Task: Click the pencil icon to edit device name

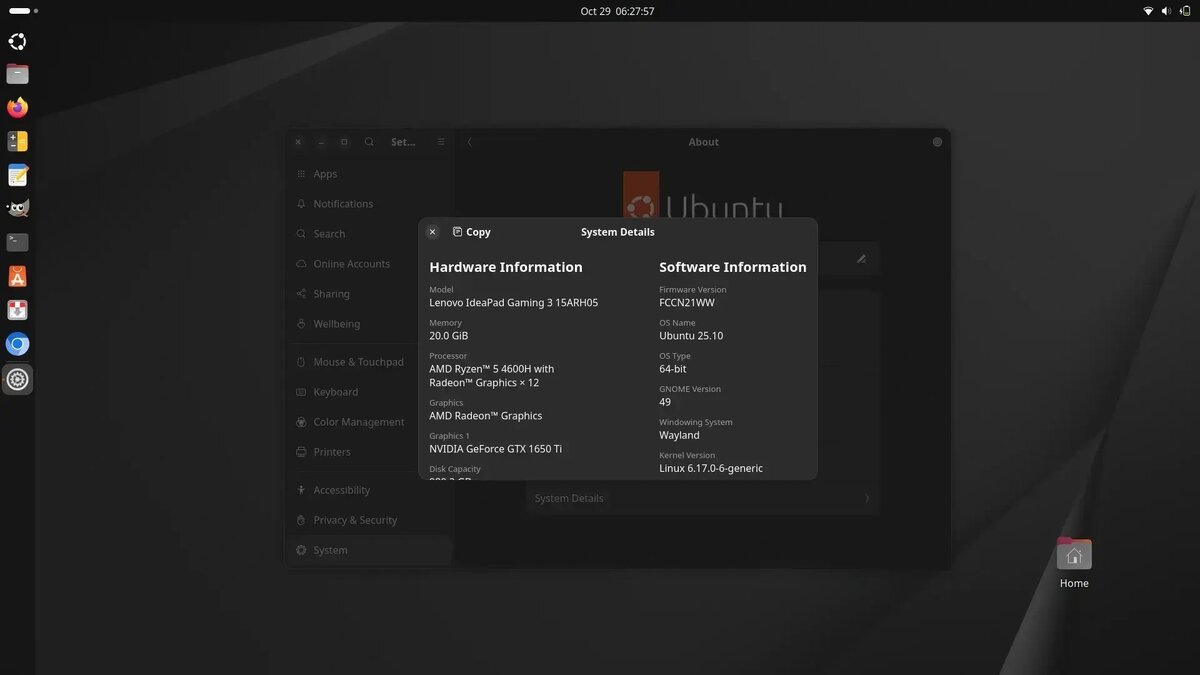Action: [x=861, y=258]
